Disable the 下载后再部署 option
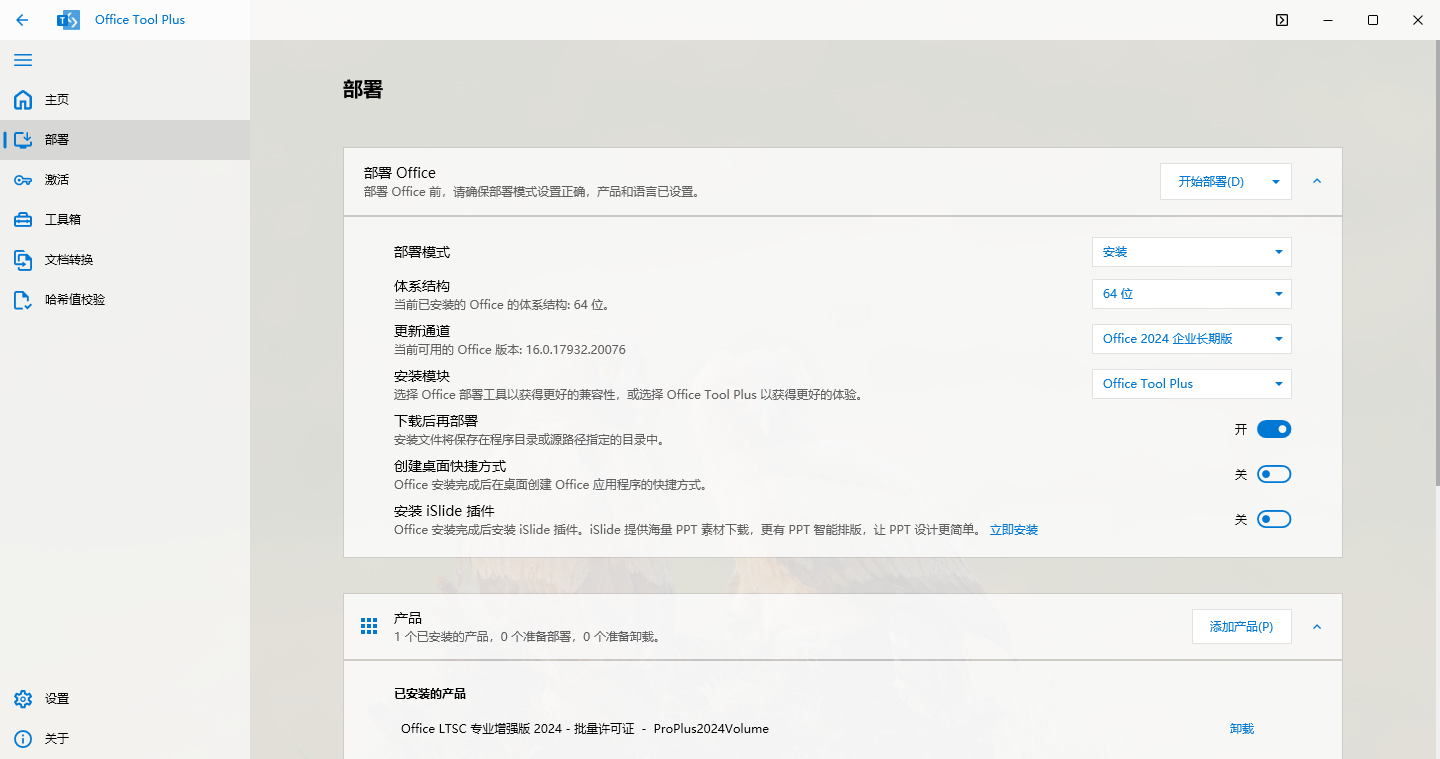Screen dimensions: 1440x759 (1273, 428)
